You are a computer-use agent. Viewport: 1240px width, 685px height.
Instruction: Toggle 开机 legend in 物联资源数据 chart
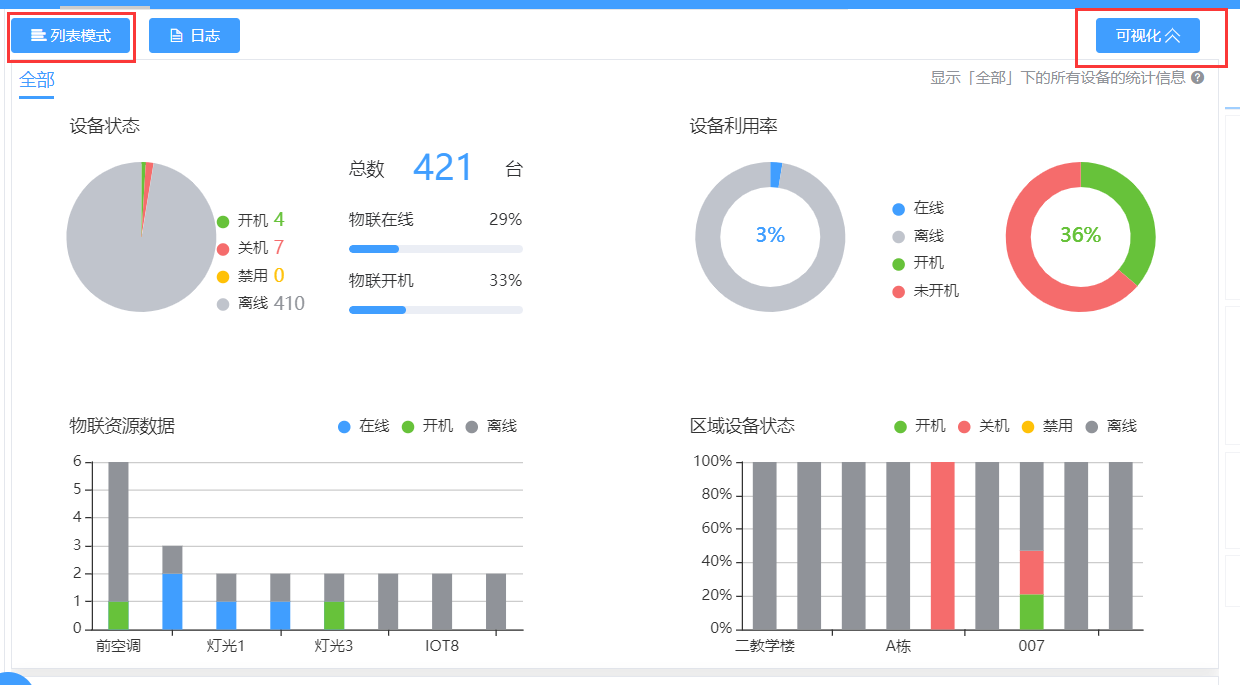point(427,426)
